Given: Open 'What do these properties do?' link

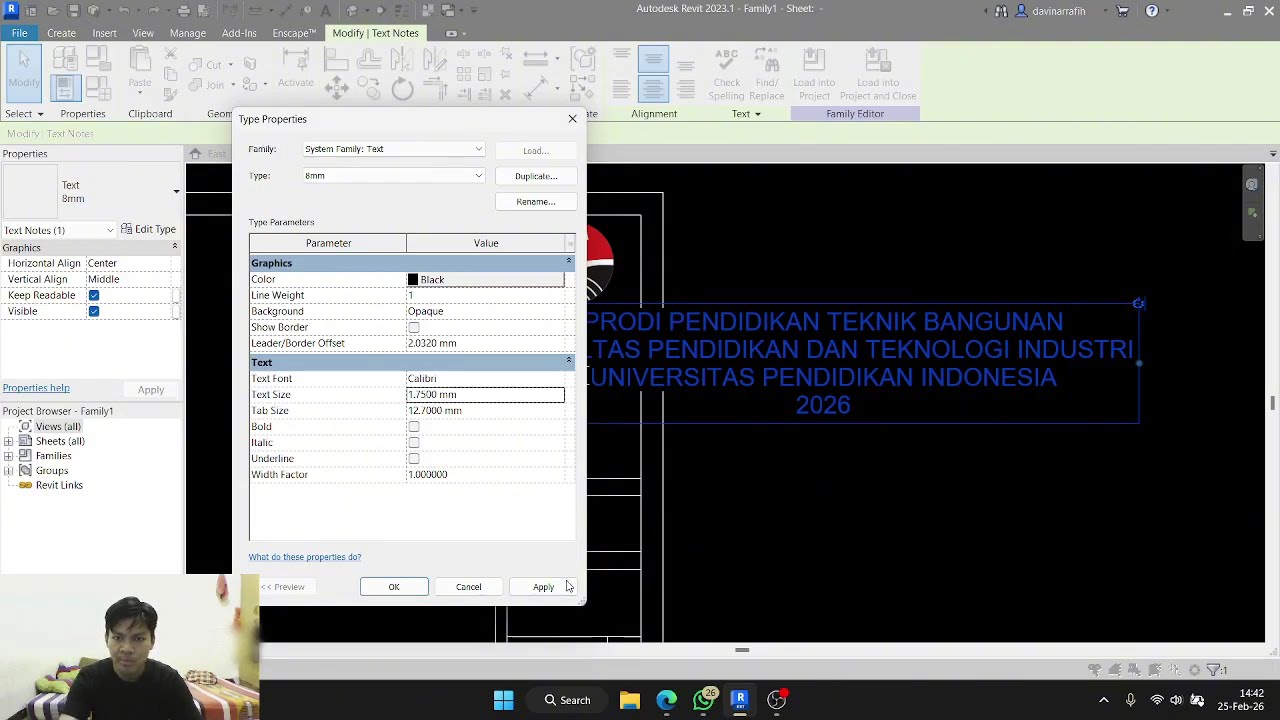Looking at the screenshot, I should click(x=305, y=557).
